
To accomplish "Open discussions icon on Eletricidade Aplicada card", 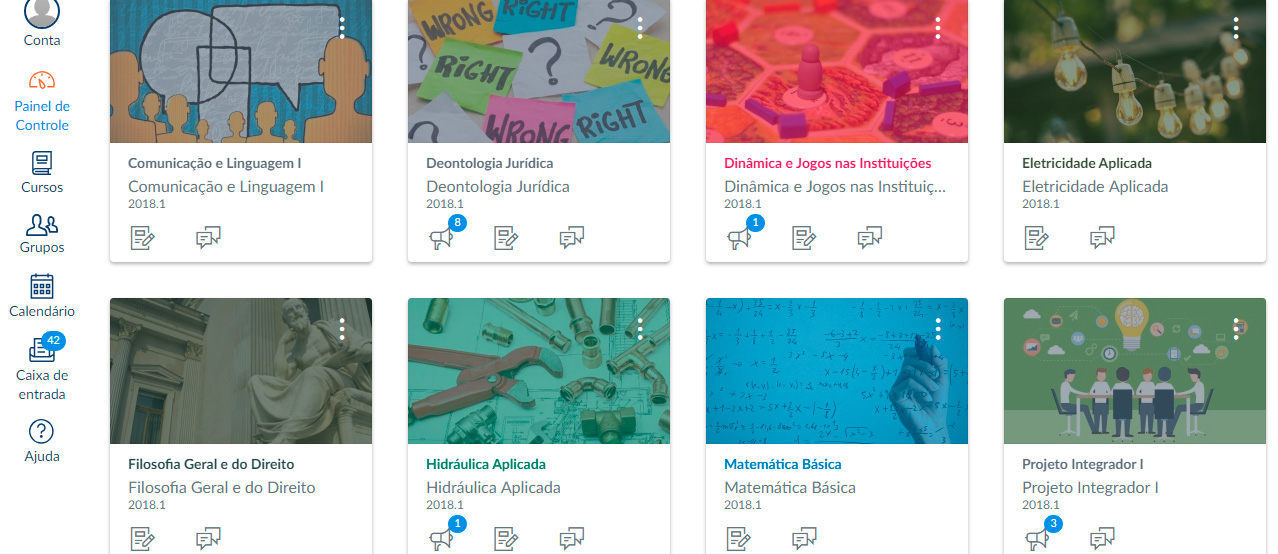I will point(1102,238).
